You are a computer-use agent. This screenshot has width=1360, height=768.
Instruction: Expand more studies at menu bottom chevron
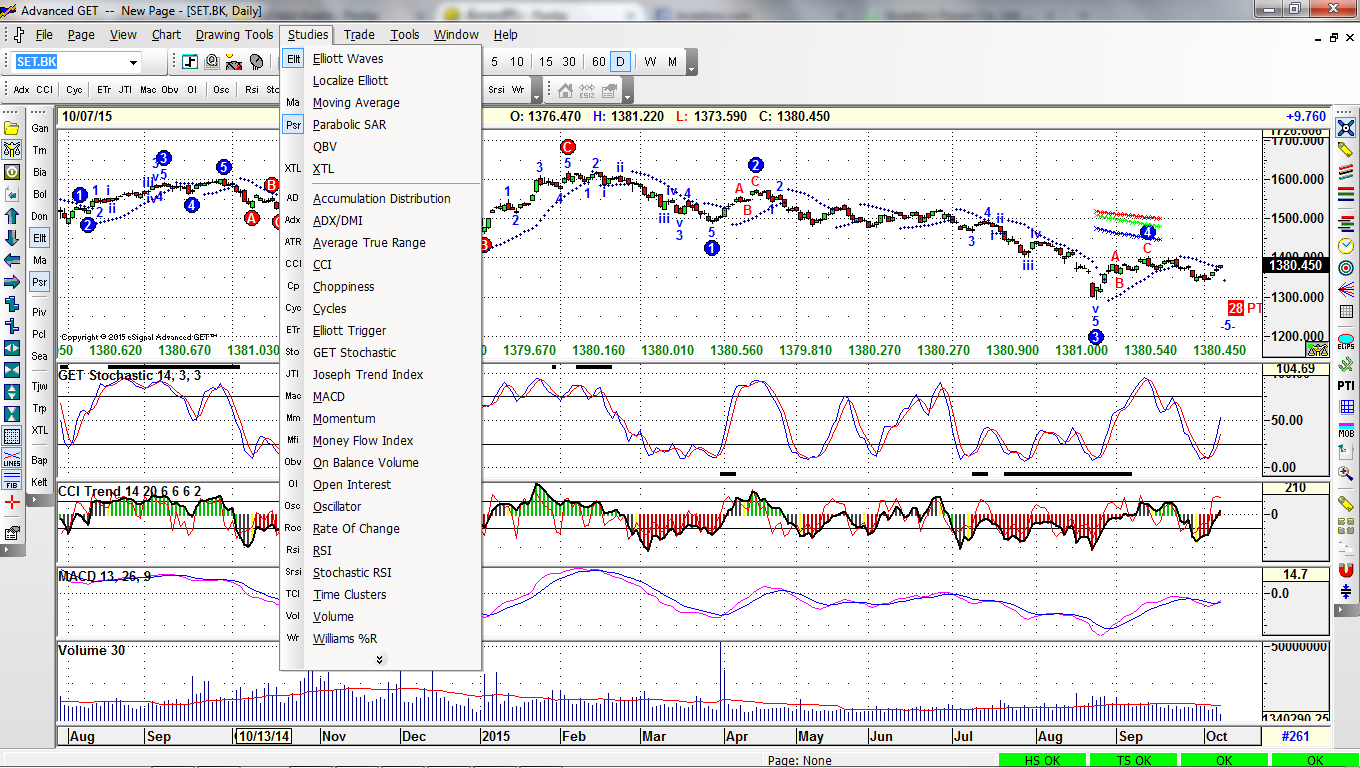(380, 660)
